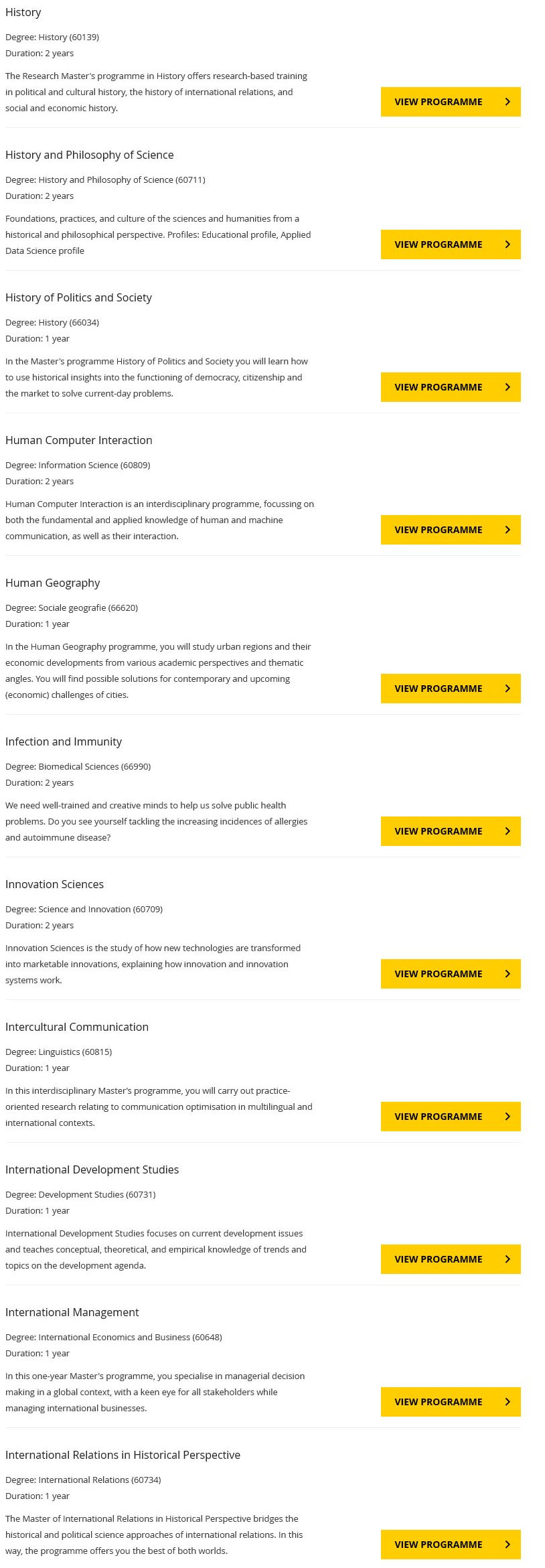Open the Human Computer Interaction heading
The height and width of the screenshot is (1568, 545).
coord(79,440)
